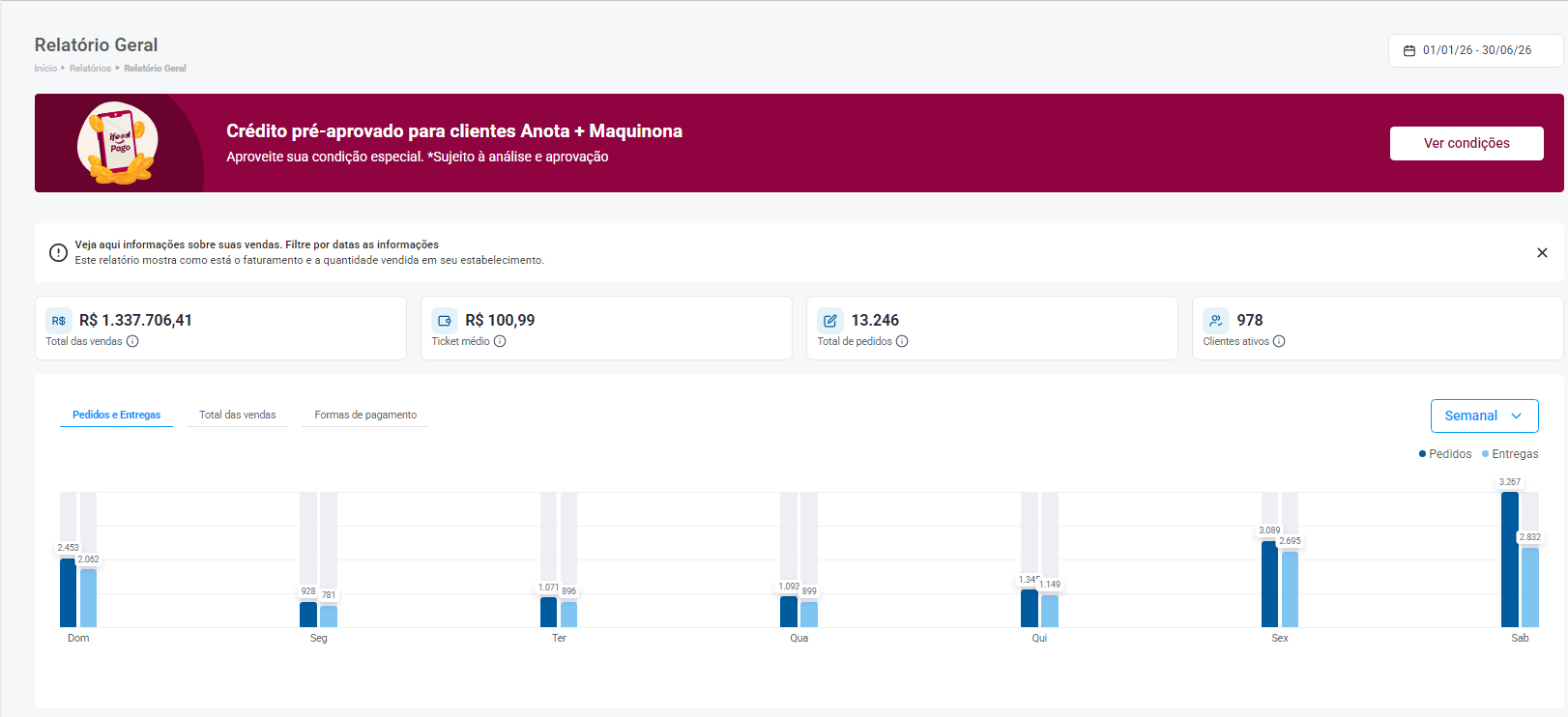Click the Qui Entregas bar labeled 1.149
Image resolution: width=1568 pixels, height=717 pixels.
[x=1050, y=612]
